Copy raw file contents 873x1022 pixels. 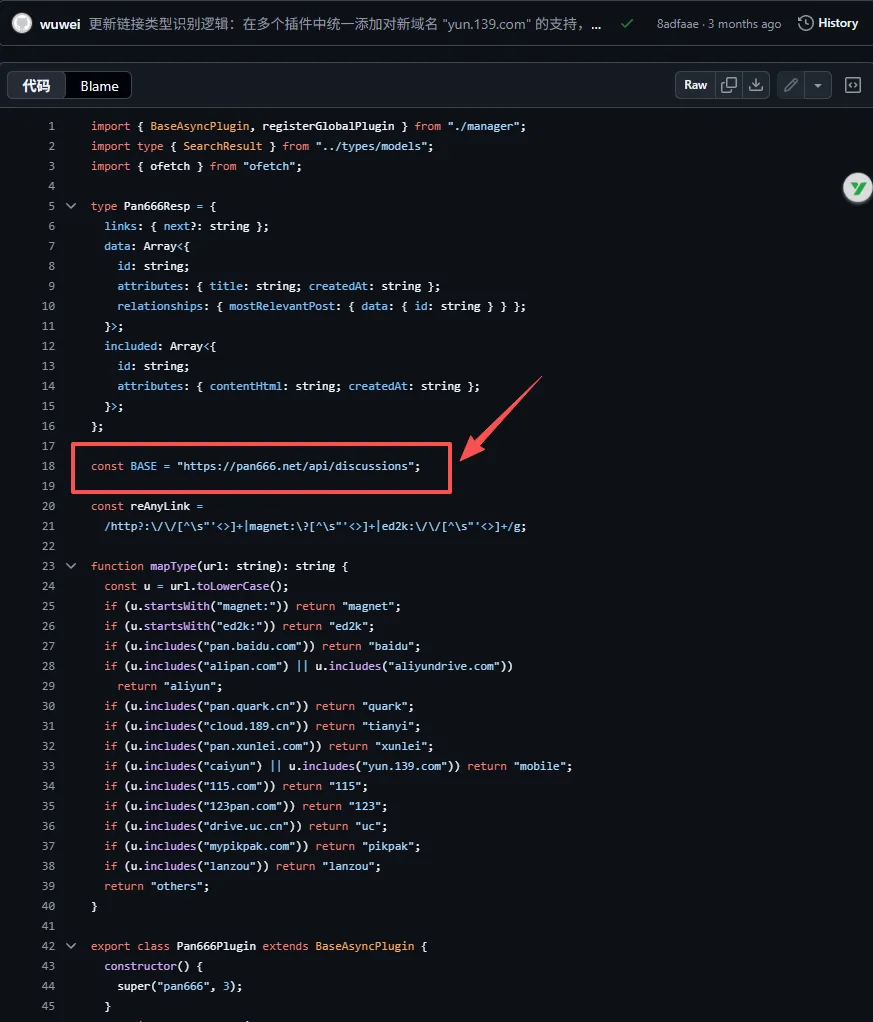tap(729, 85)
